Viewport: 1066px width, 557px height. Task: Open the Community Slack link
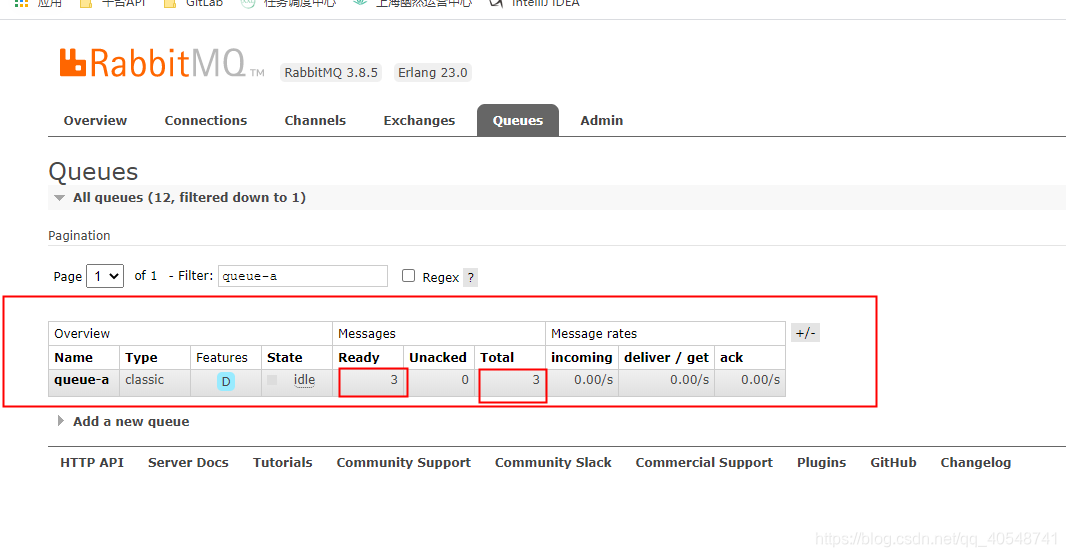(x=553, y=462)
